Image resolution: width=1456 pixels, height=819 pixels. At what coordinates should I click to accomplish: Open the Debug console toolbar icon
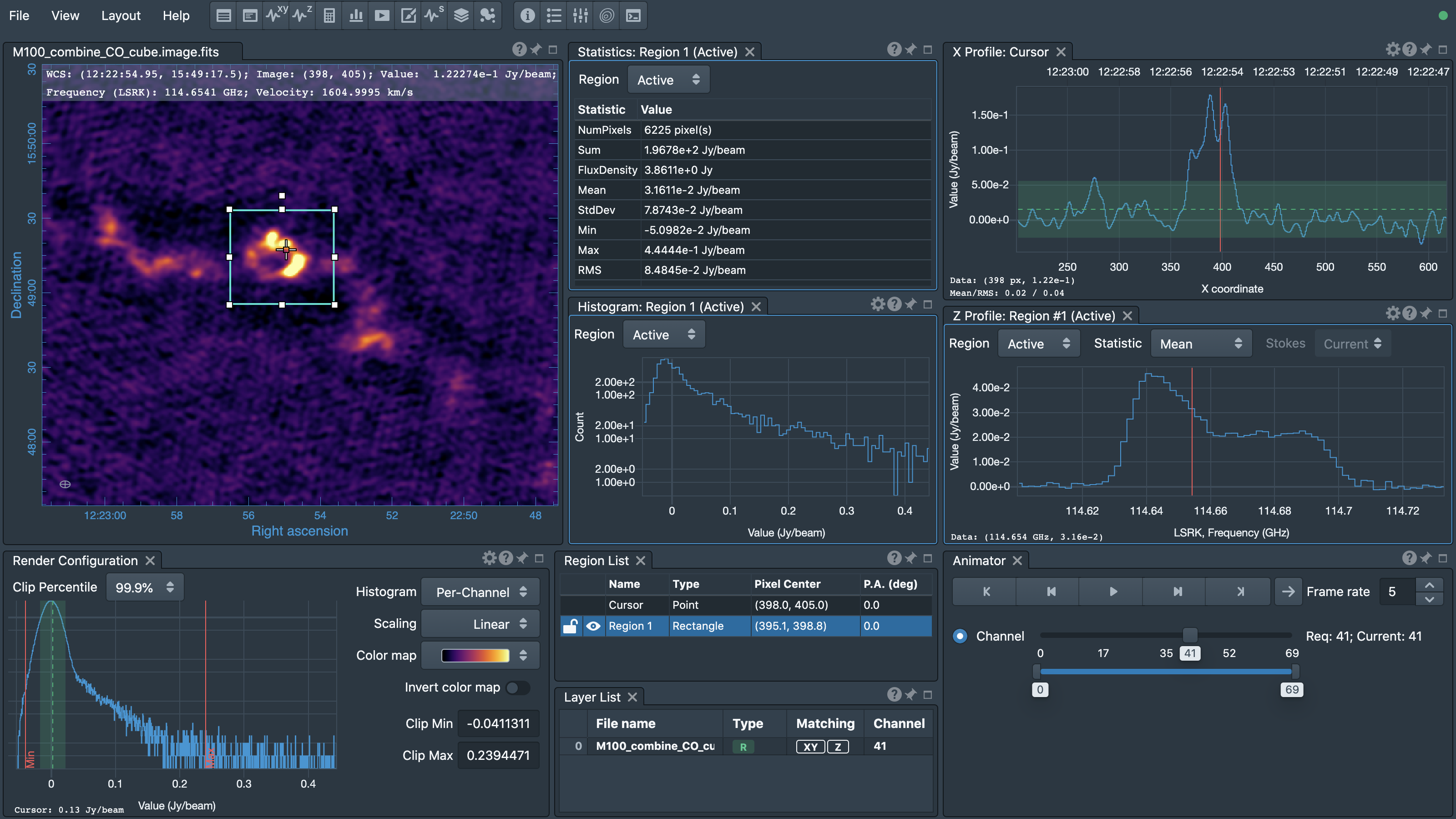click(x=633, y=16)
